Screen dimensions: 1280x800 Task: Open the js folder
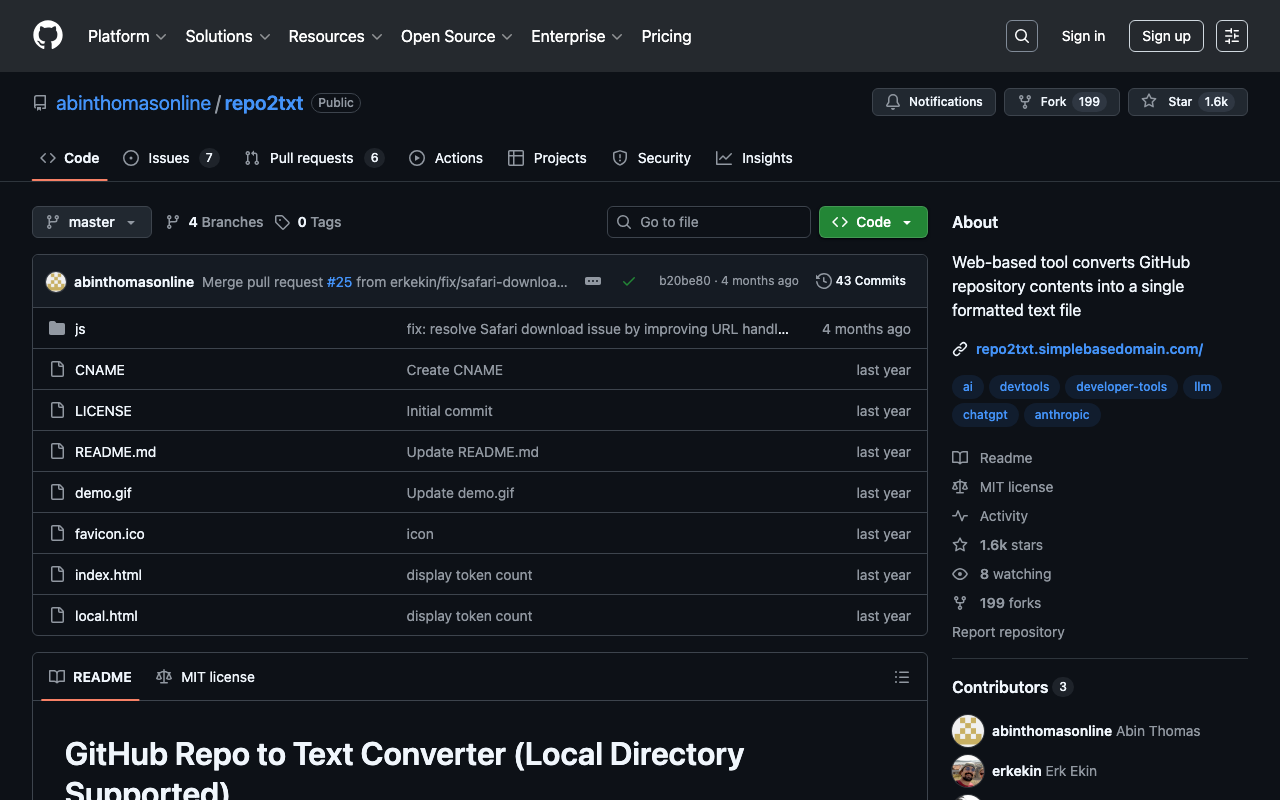(80, 329)
